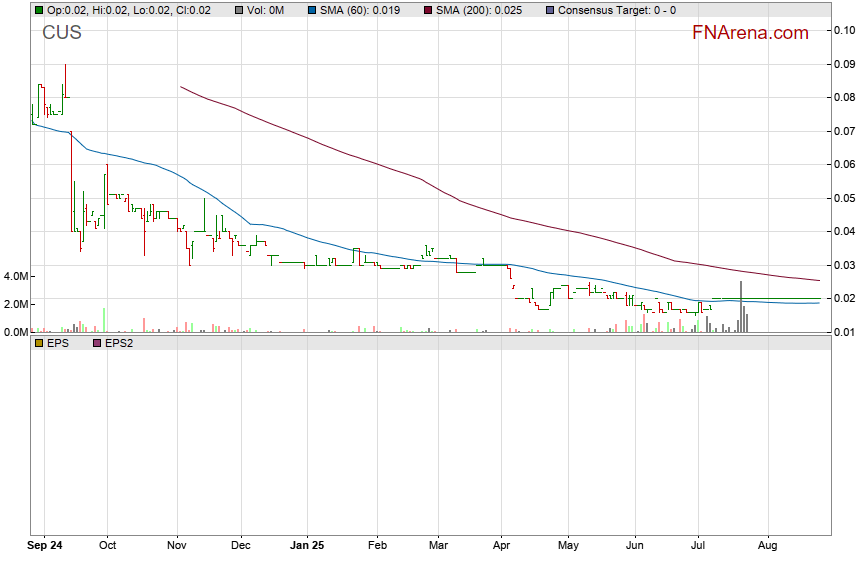Select the CUS ticker symbol label

point(62,33)
